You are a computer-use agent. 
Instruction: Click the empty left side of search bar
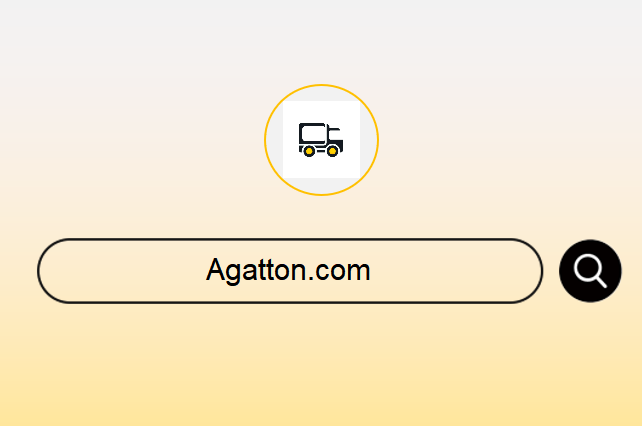coord(123,271)
